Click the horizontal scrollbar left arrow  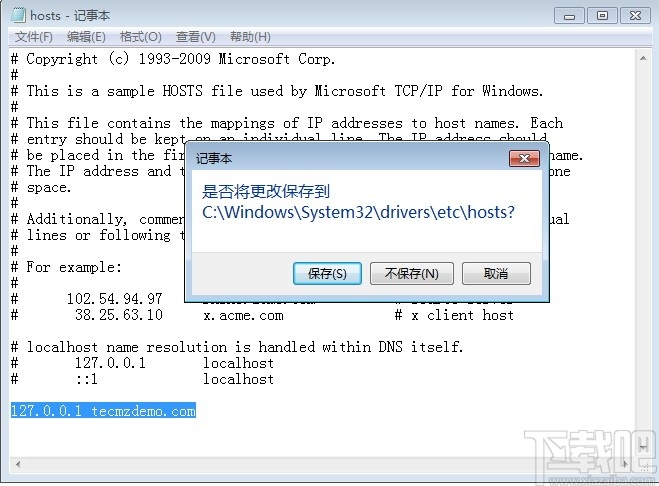coord(18,464)
